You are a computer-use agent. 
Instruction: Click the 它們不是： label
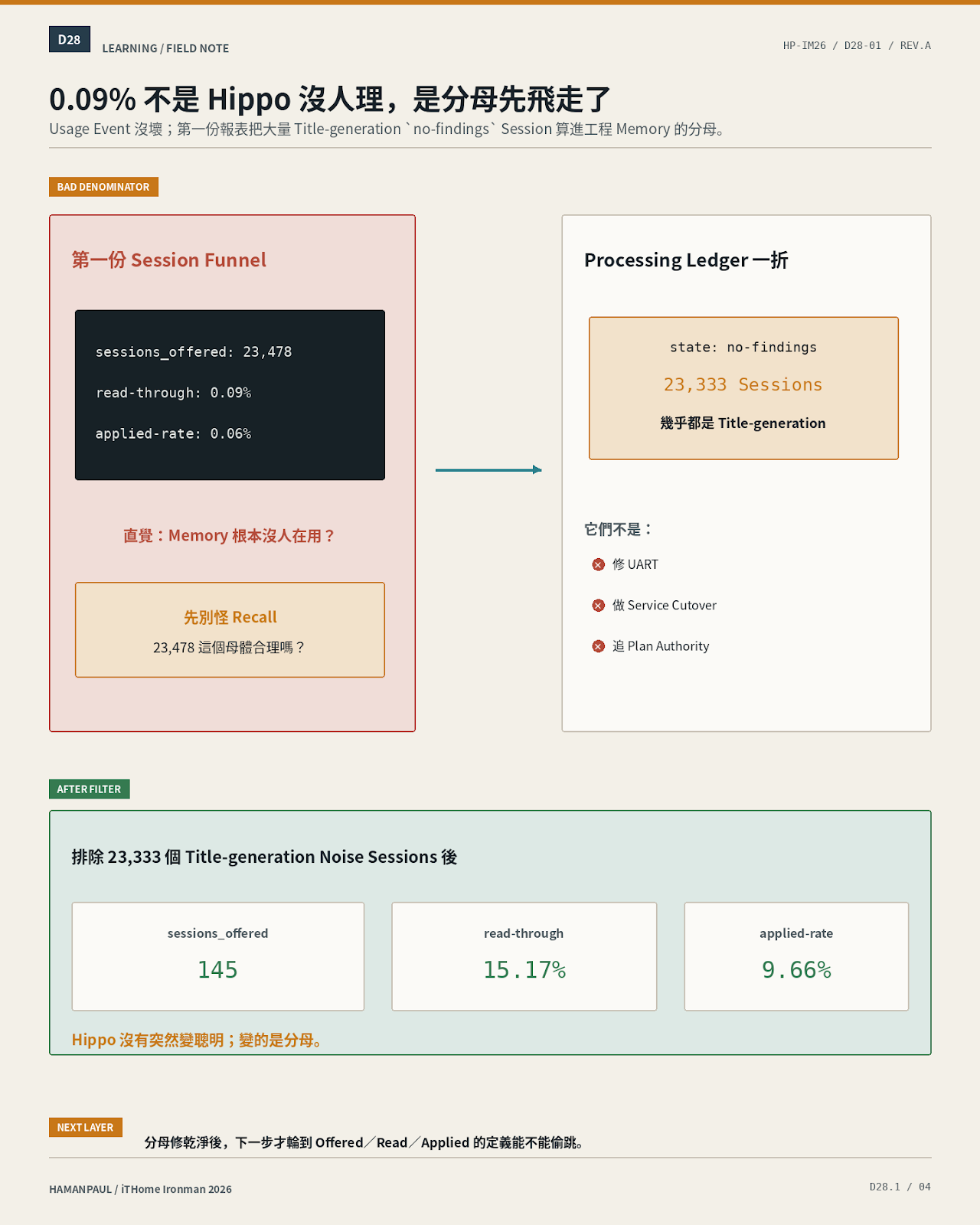click(619, 530)
